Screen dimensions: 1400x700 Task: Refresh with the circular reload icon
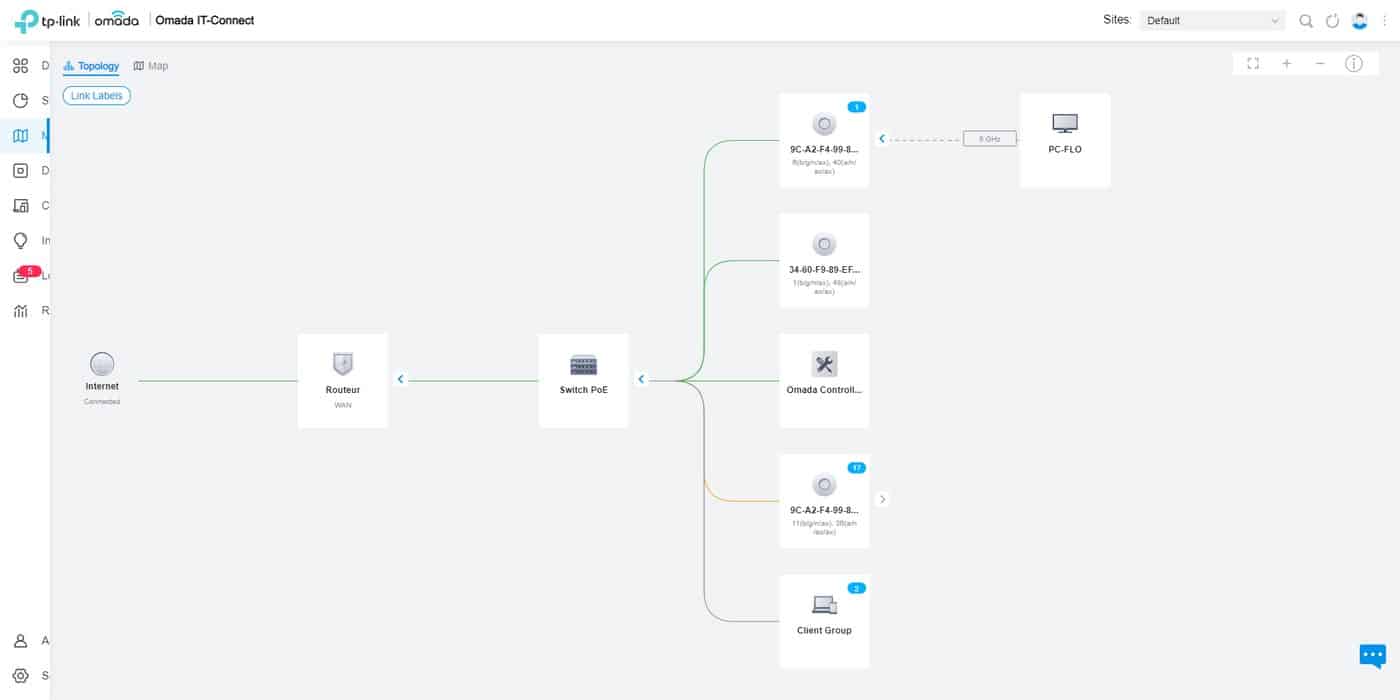1332,20
